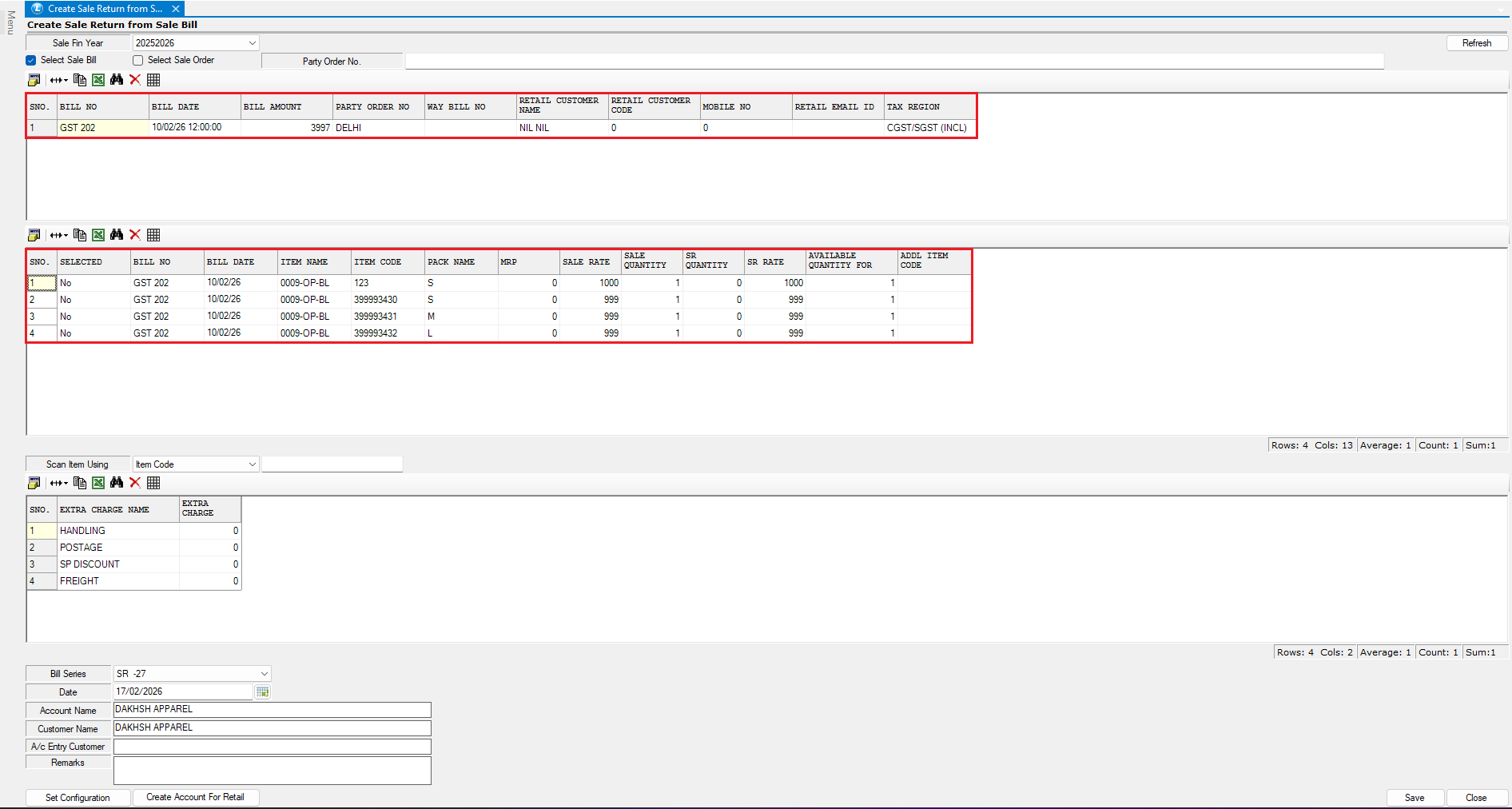Click into the Remarks text box

click(x=272, y=771)
